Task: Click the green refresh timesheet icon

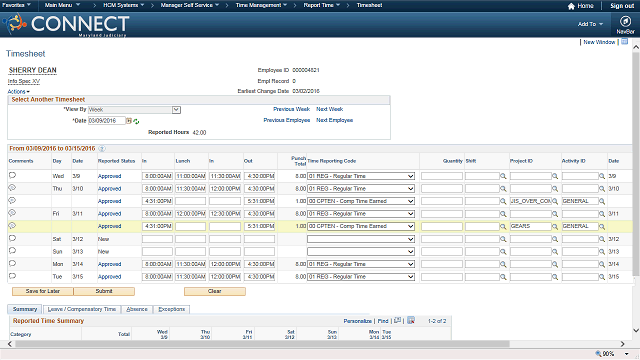Action: [136, 121]
